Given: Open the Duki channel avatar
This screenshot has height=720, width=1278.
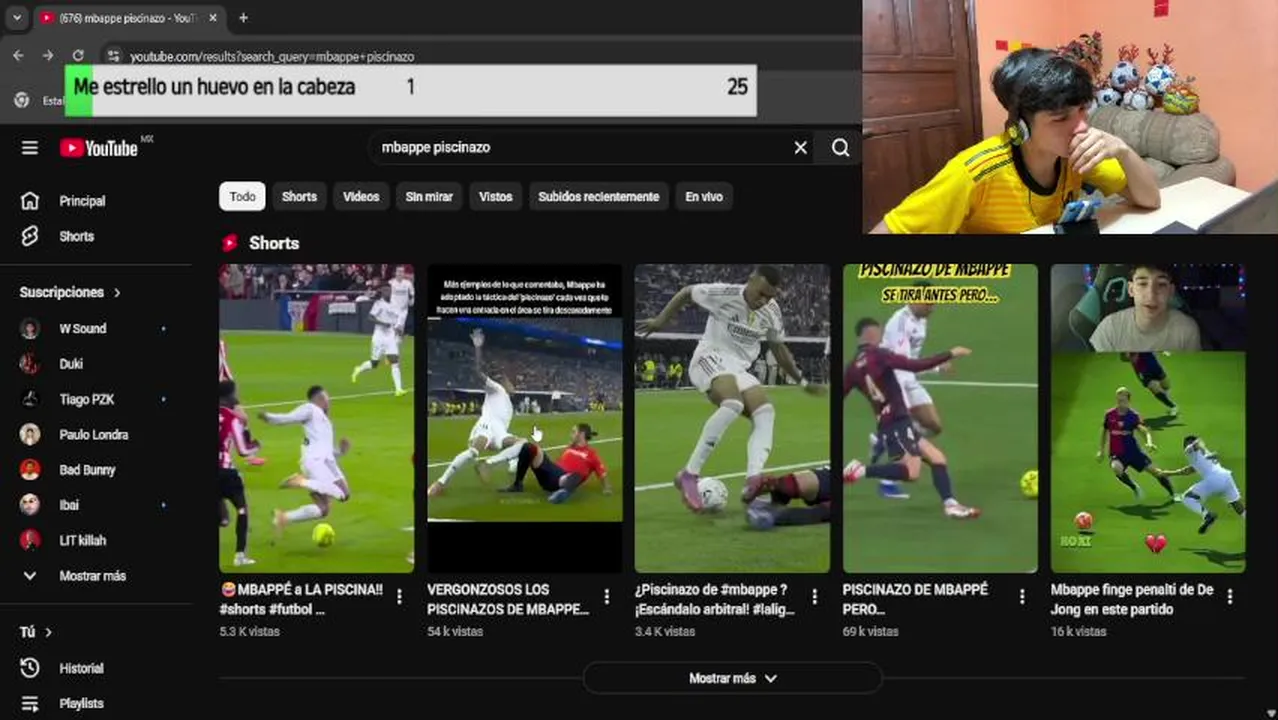Looking at the screenshot, I should [30, 364].
